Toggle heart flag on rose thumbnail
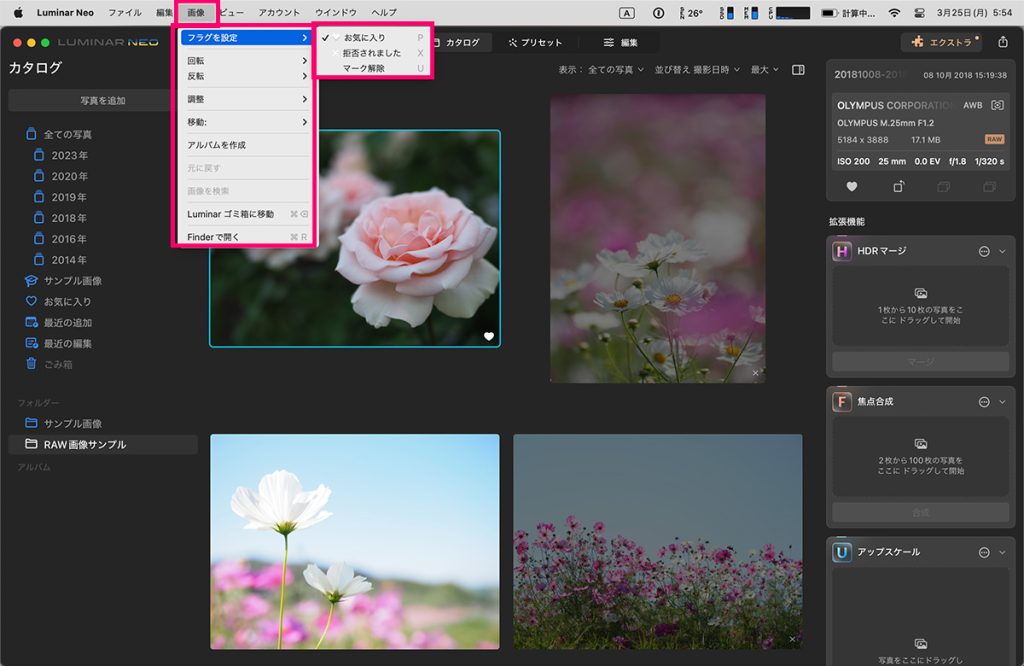This screenshot has height=666, width=1024. 488,336
